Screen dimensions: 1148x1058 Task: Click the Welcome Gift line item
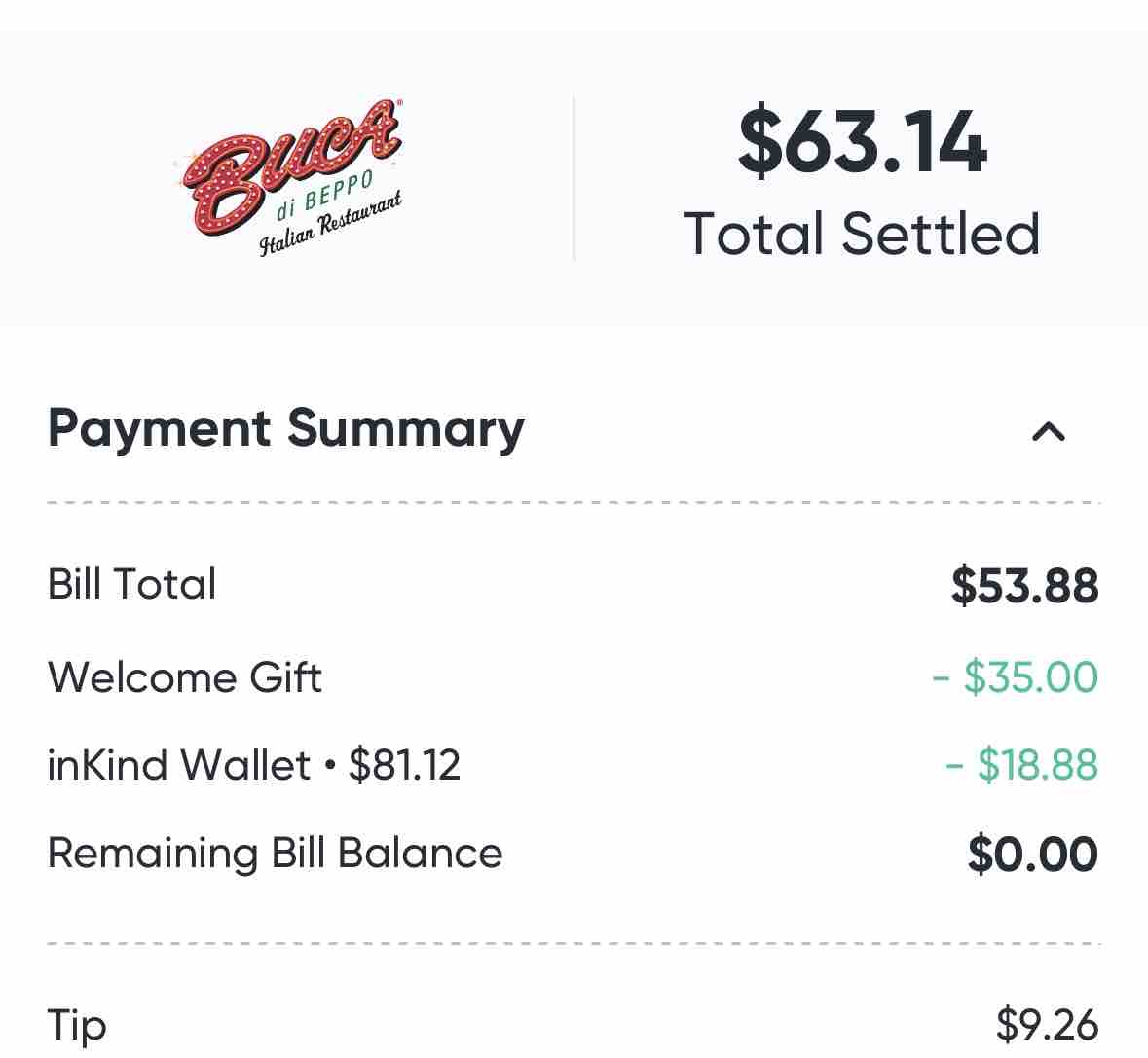pos(184,677)
